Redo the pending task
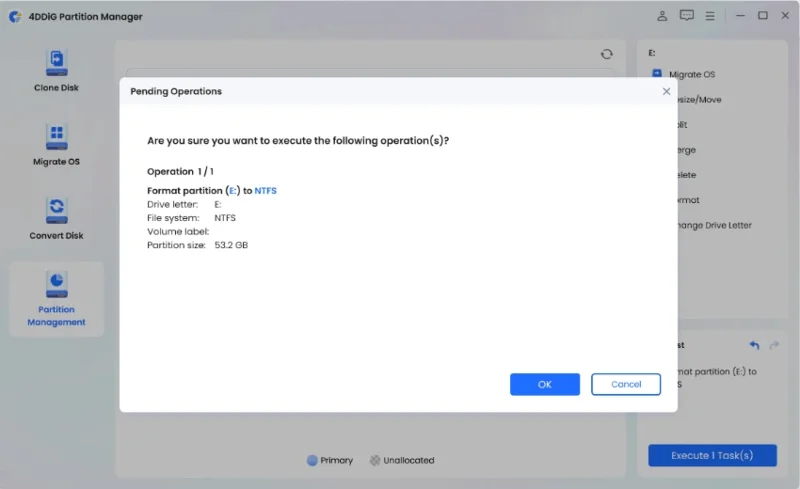Image resolution: width=800 pixels, height=489 pixels. pos(774,346)
